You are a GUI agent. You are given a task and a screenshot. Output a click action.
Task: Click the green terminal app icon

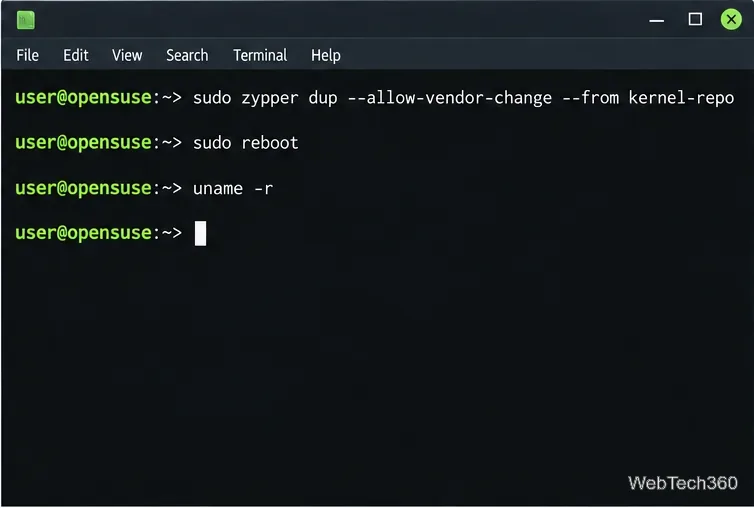click(x=25, y=20)
